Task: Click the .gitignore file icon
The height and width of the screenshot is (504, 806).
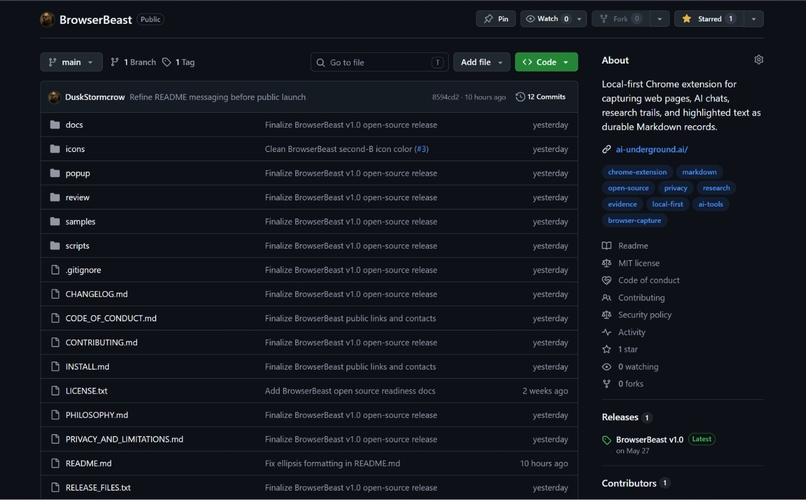Action: pos(55,270)
